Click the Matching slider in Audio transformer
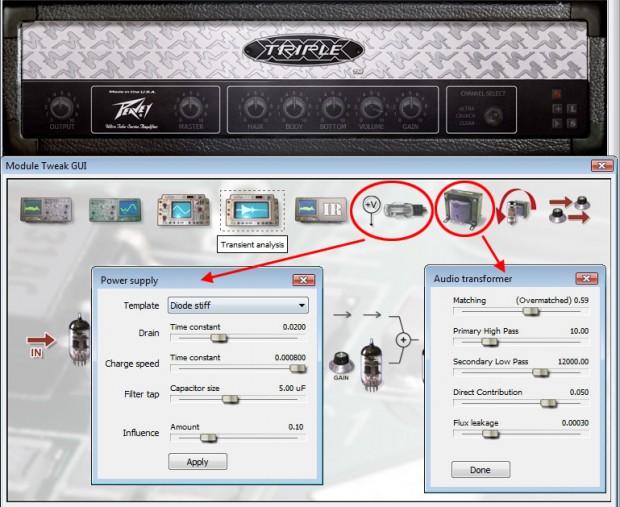The height and width of the screenshot is (507, 620). click(x=532, y=311)
